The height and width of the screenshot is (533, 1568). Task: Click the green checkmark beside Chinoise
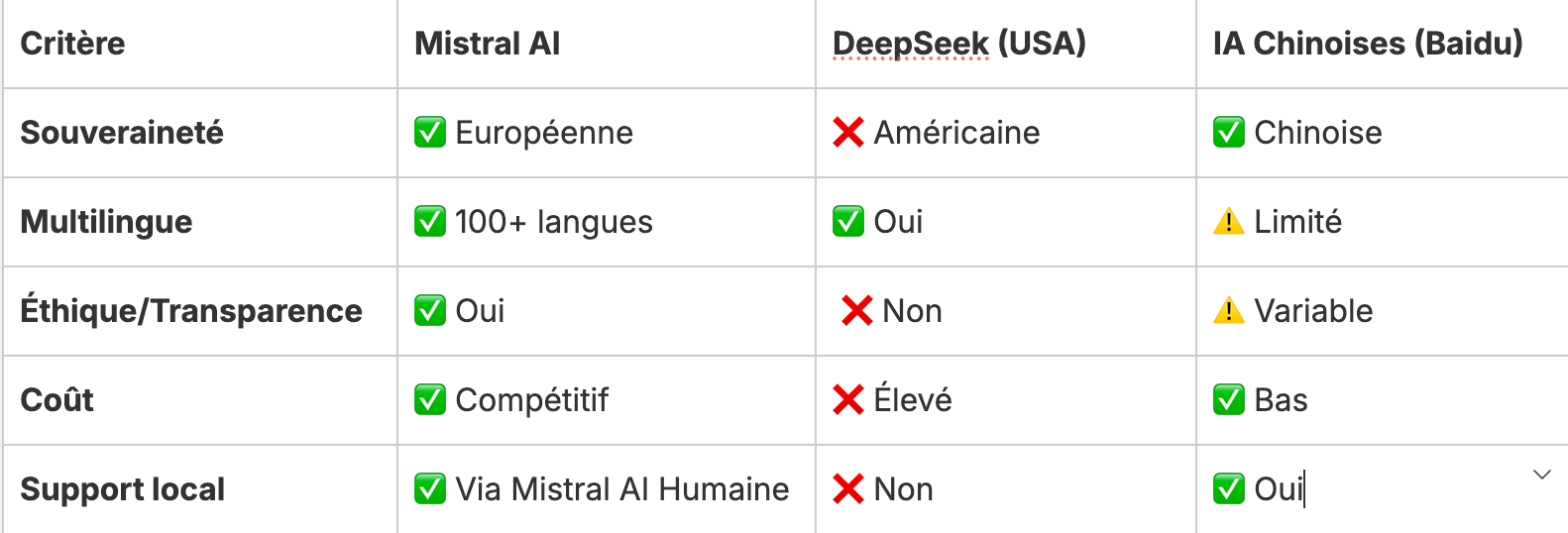click(1229, 132)
